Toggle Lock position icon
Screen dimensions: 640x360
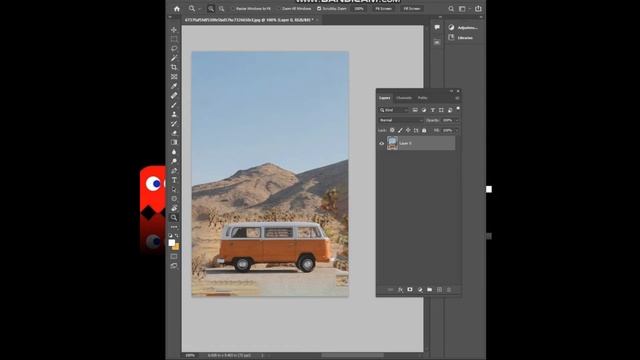coord(408,130)
